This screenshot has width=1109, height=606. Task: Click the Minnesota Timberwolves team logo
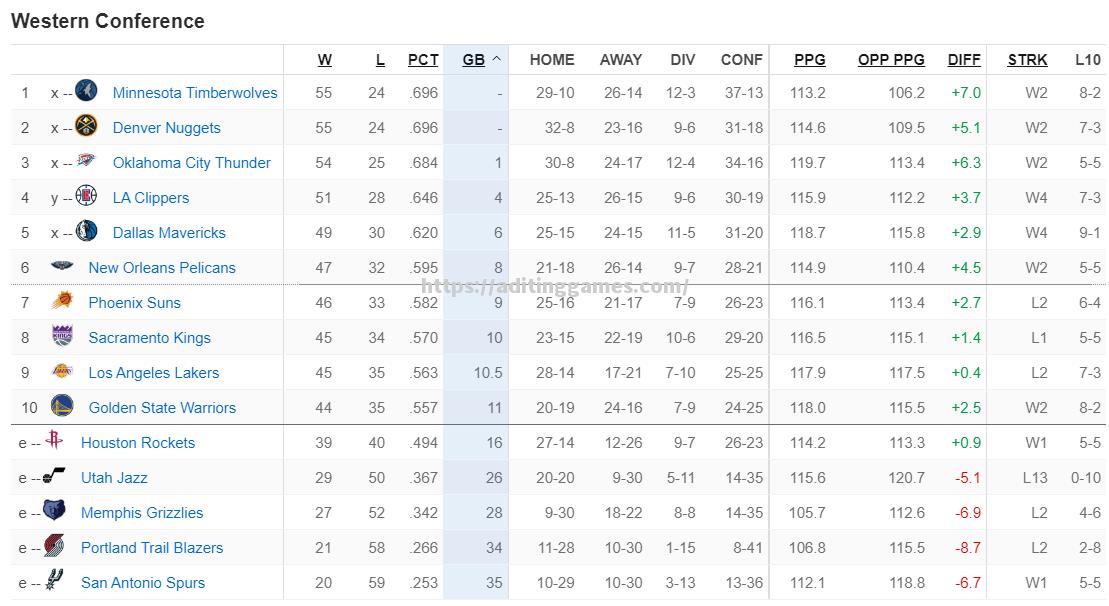(86, 91)
